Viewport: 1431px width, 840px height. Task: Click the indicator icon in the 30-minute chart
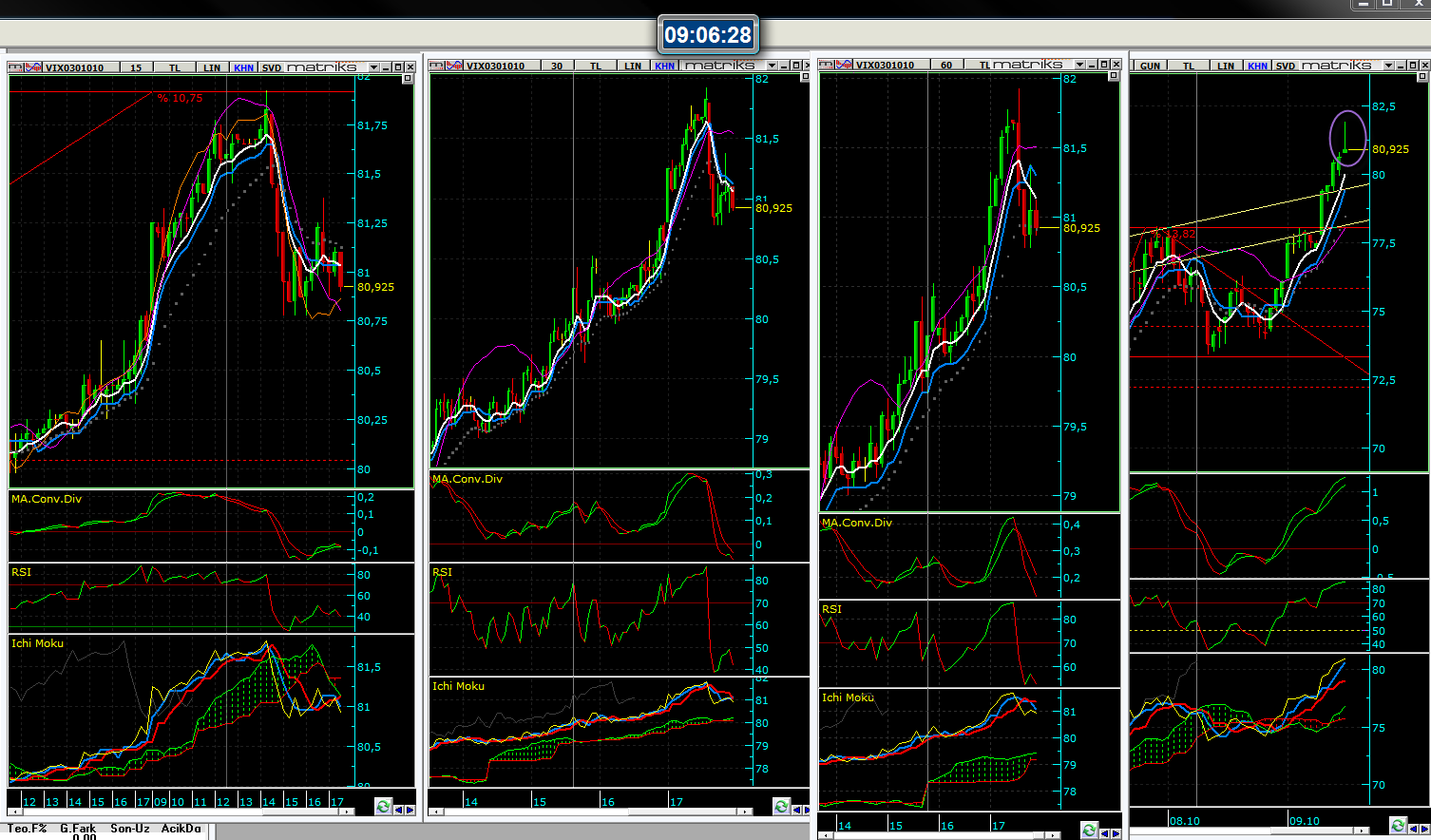[453, 66]
